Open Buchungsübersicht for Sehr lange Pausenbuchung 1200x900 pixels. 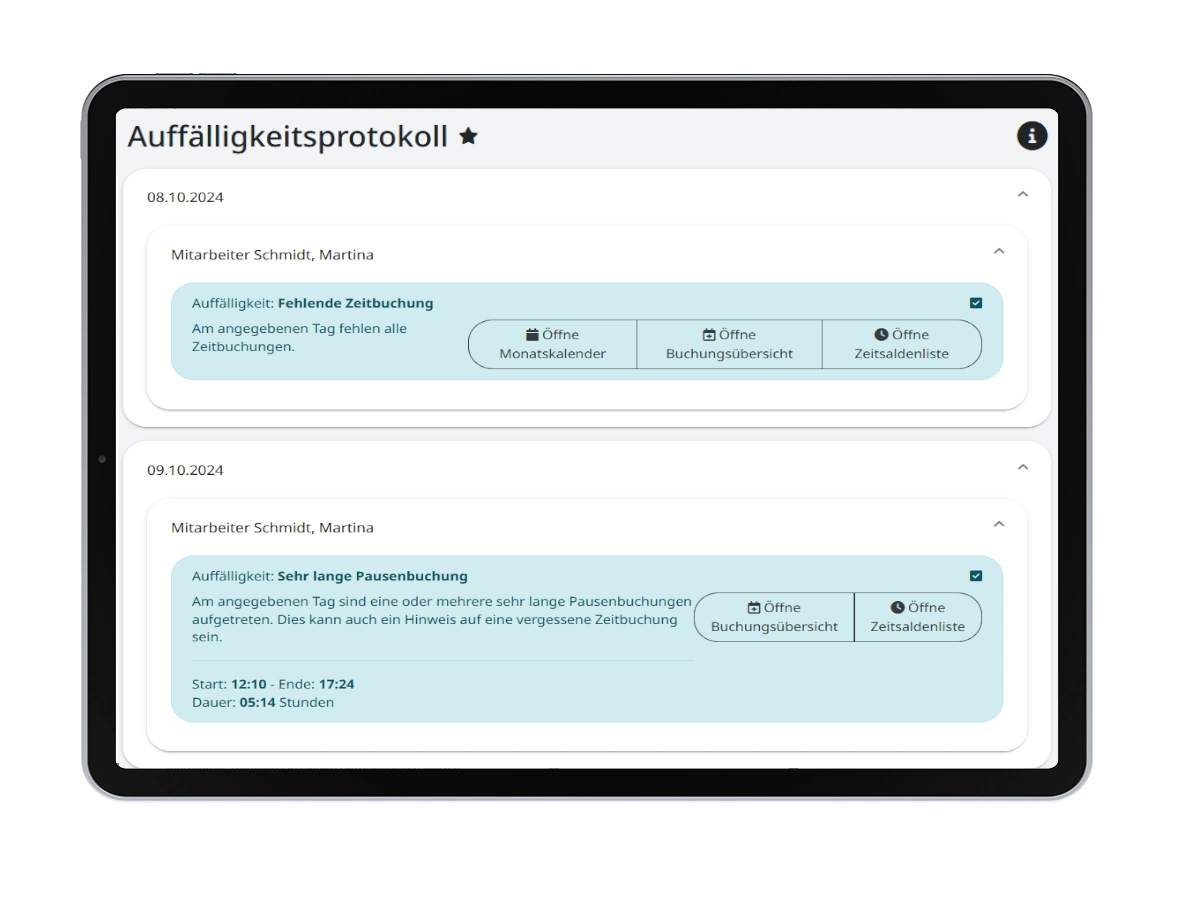coord(774,617)
